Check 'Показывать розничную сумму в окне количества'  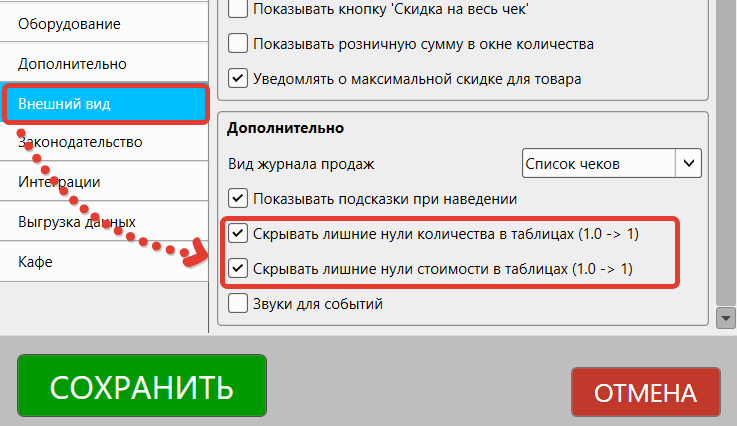pos(238,43)
